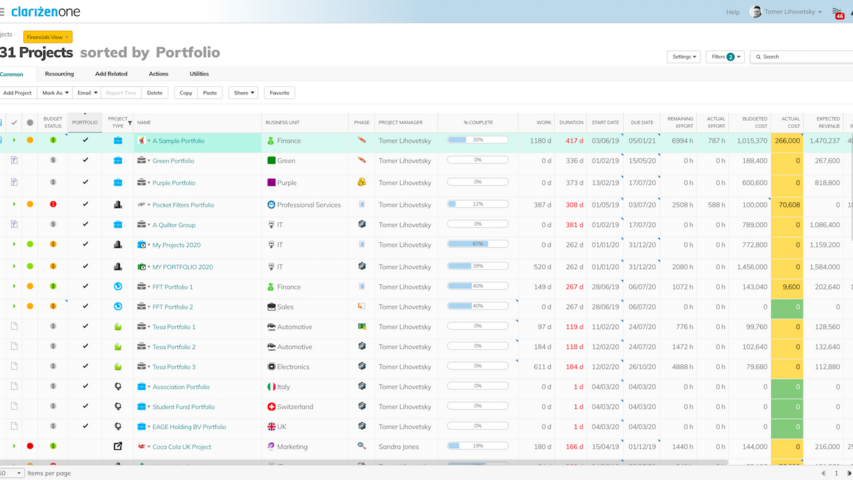Image resolution: width=853 pixels, height=480 pixels.
Task: Click the red budget status icon for Pocket Filters Portfolio
Action: pyautogui.click(x=53, y=204)
